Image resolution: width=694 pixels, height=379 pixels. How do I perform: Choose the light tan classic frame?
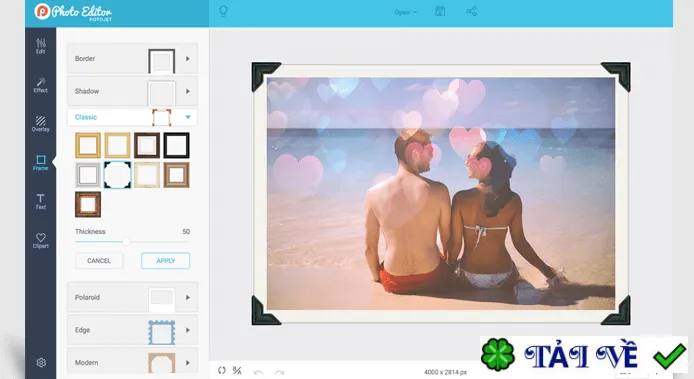117,145
